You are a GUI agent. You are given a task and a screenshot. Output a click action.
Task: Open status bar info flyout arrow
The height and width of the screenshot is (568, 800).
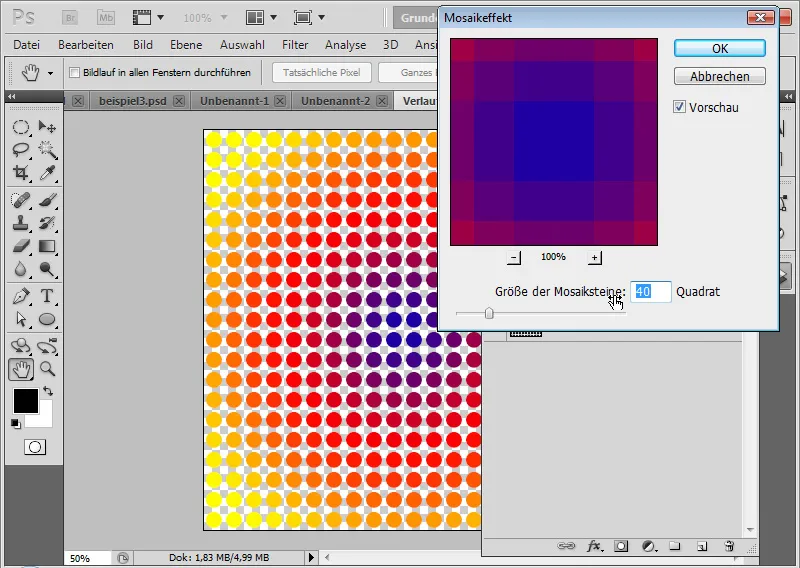[x=311, y=557]
